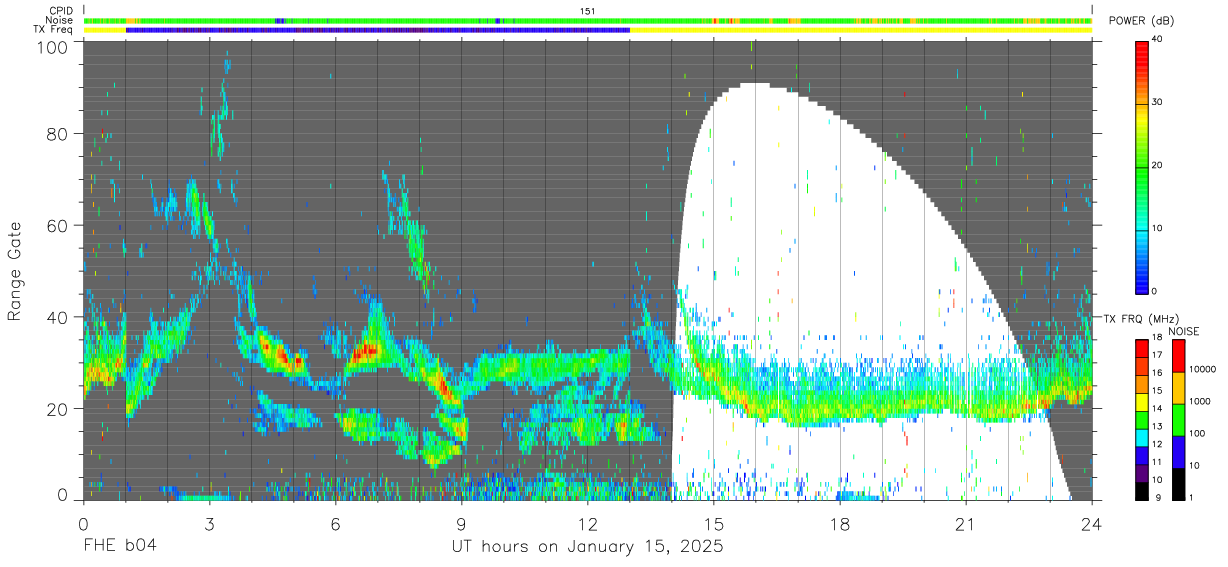Screen dimensions: 1228x567
Task: Click the 21 tick on the UT hours axis
Action: pyautogui.click(x=966, y=525)
